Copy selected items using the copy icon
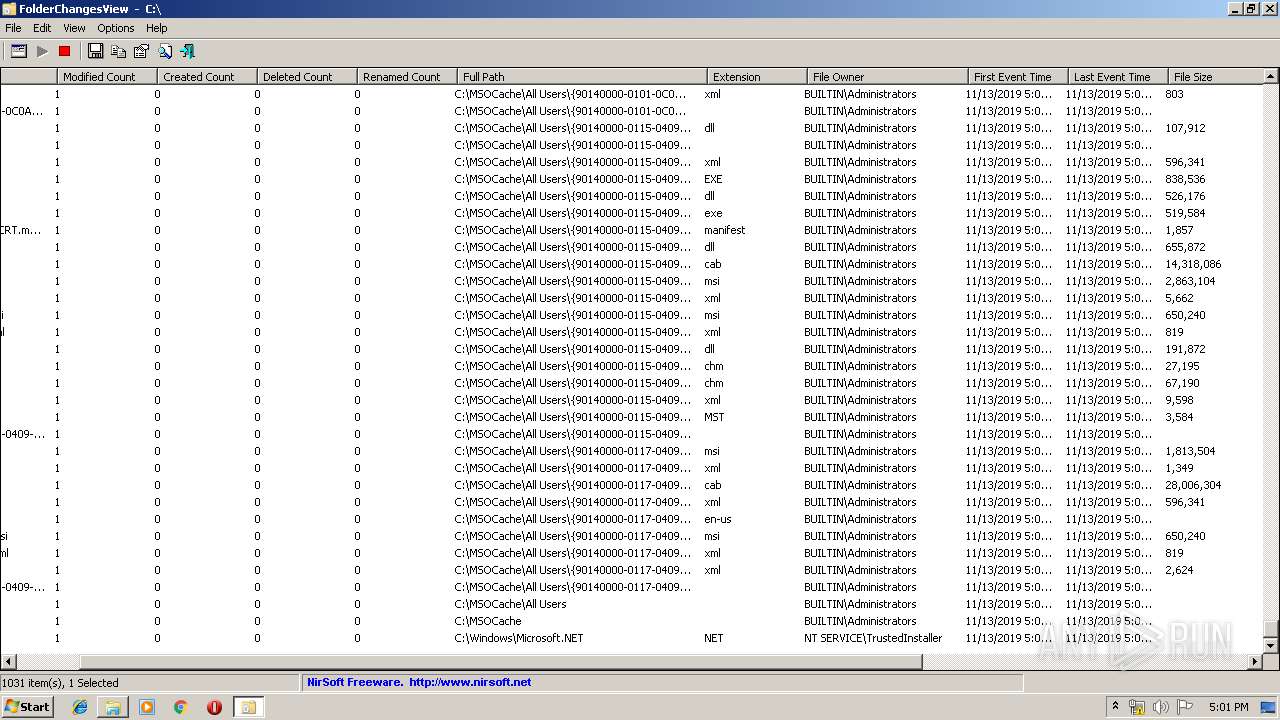Image resolution: width=1280 pixels, height=720 pixels. 118,51
